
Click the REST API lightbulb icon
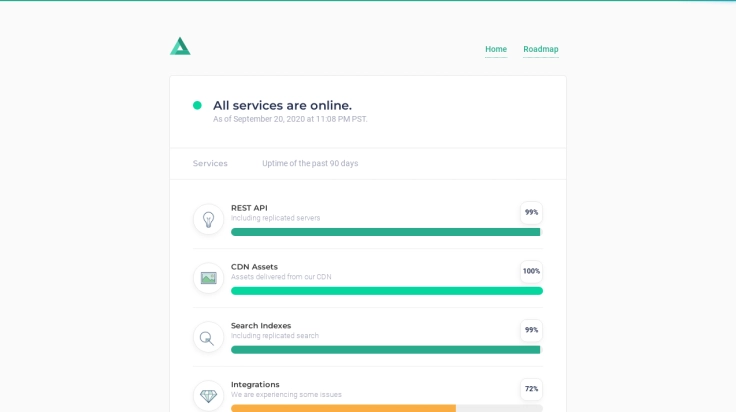208,219
